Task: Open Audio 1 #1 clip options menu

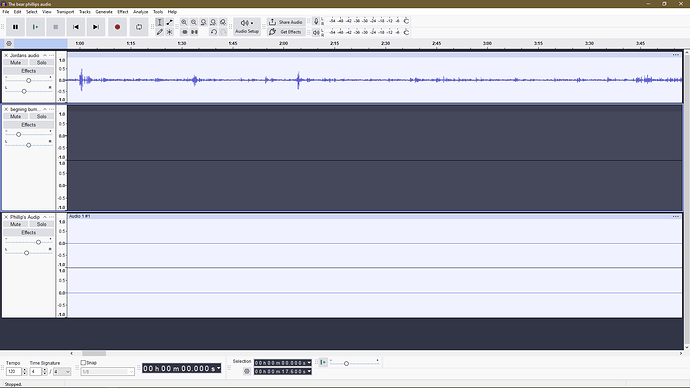Action: (x=676, y=216)
